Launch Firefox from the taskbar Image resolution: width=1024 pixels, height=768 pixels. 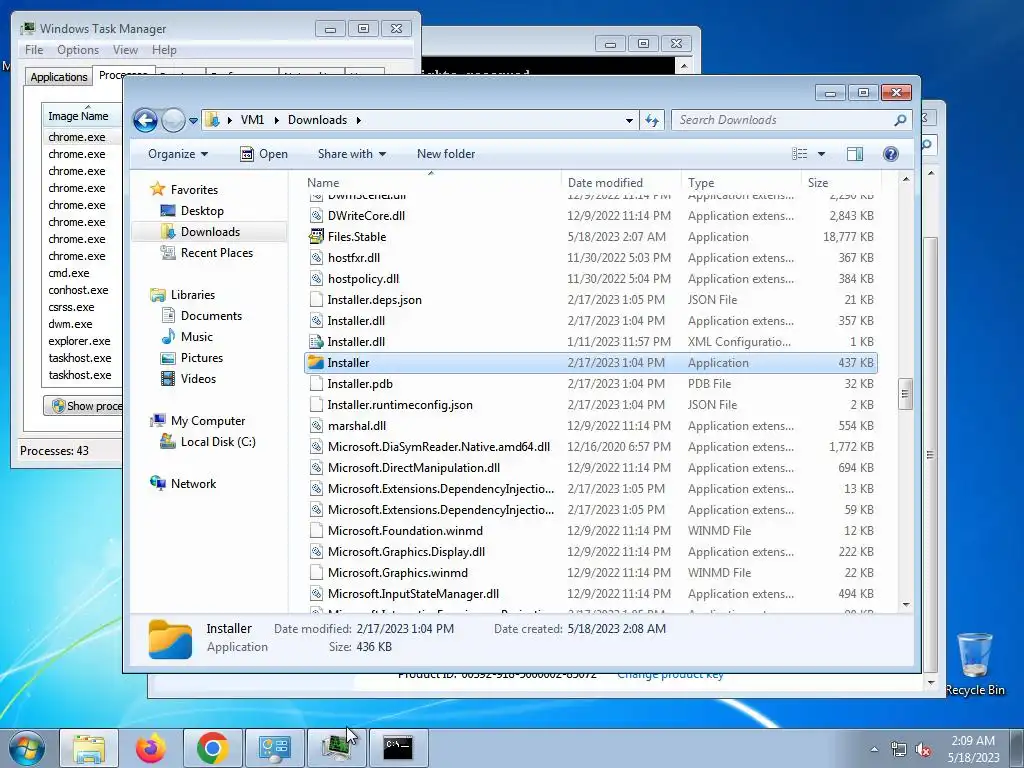(150, 747)
